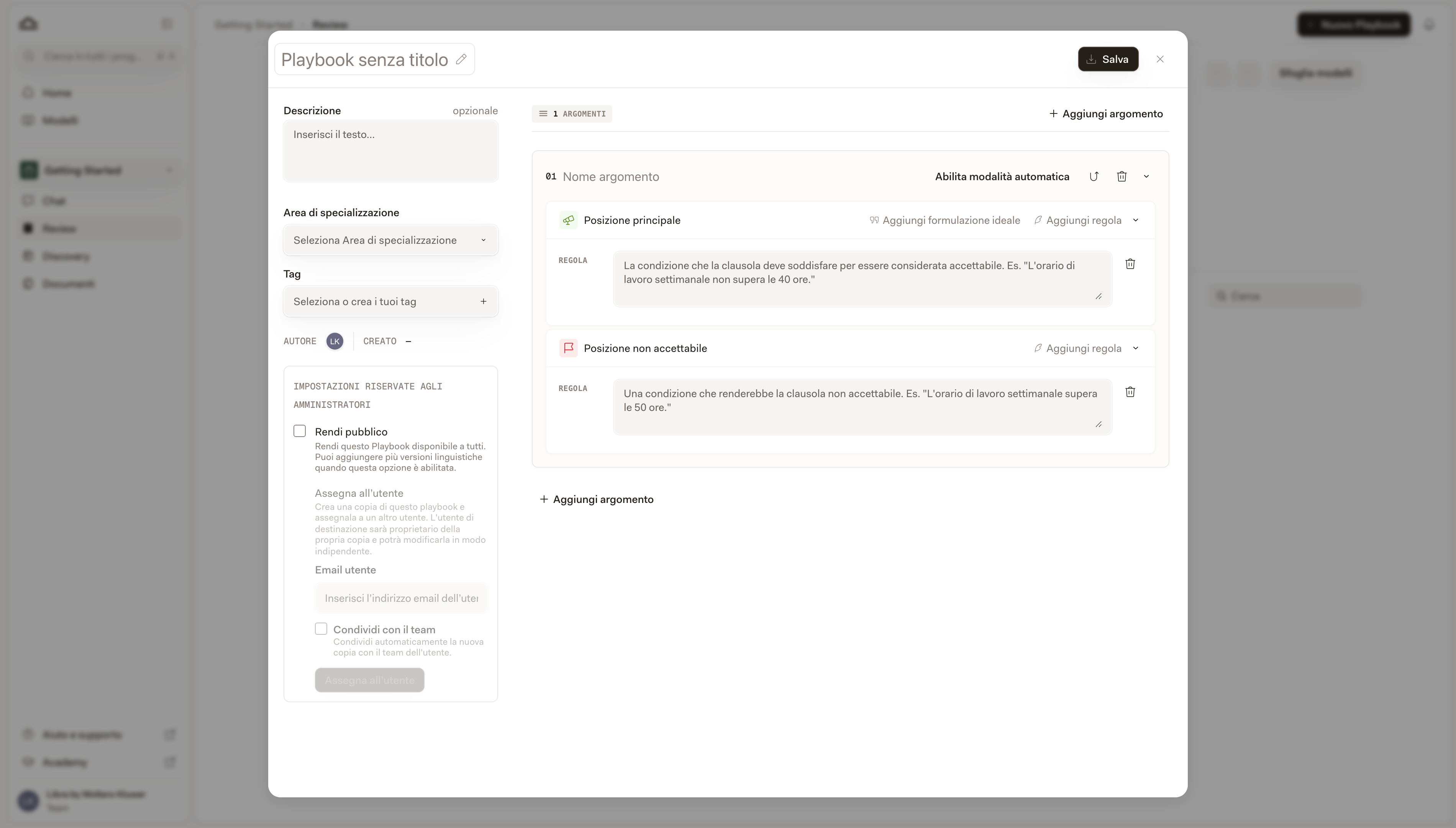This screenshot has height=828, width=1456.
Task: Click Abilita modalità automatica
Action: pyautogui.click(x=1002, y=177)
